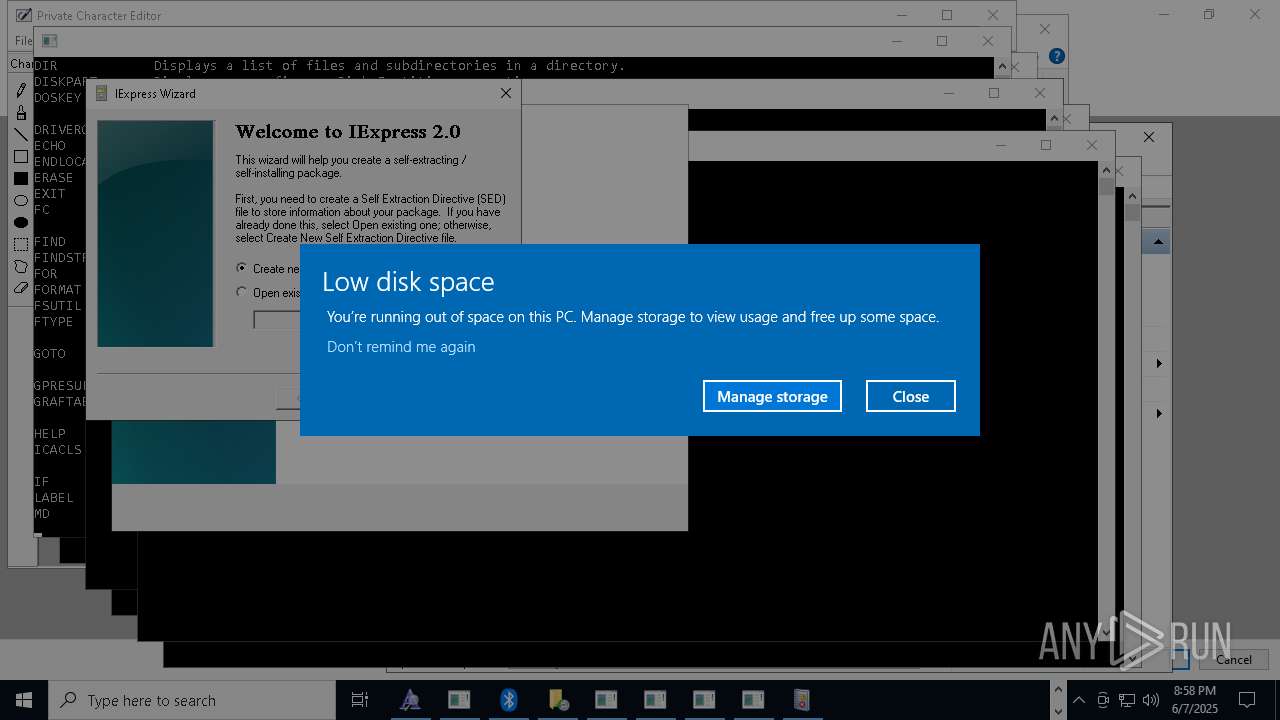Open the Windows Start menu
1280x720 pixels.
(x=24, y=700)
